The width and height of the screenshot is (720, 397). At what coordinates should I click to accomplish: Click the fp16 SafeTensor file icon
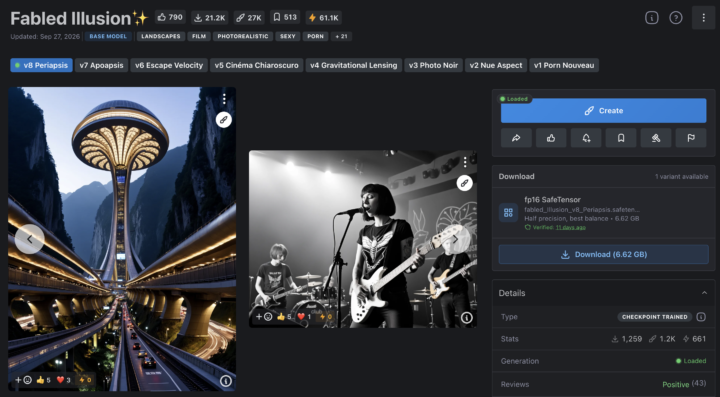tap(508, 212)
